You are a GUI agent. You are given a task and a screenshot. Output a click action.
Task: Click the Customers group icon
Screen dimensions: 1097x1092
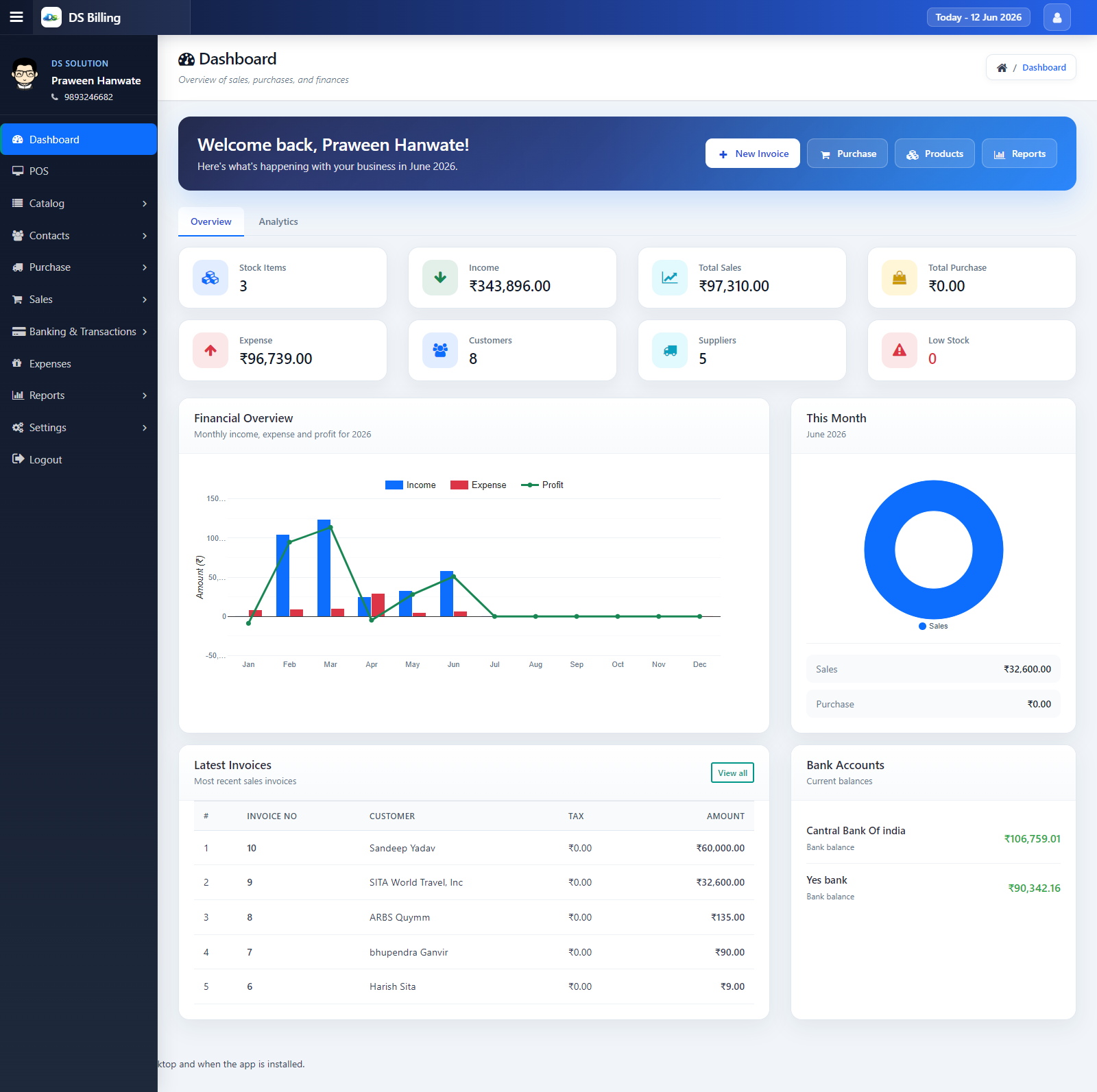point(440,350)
